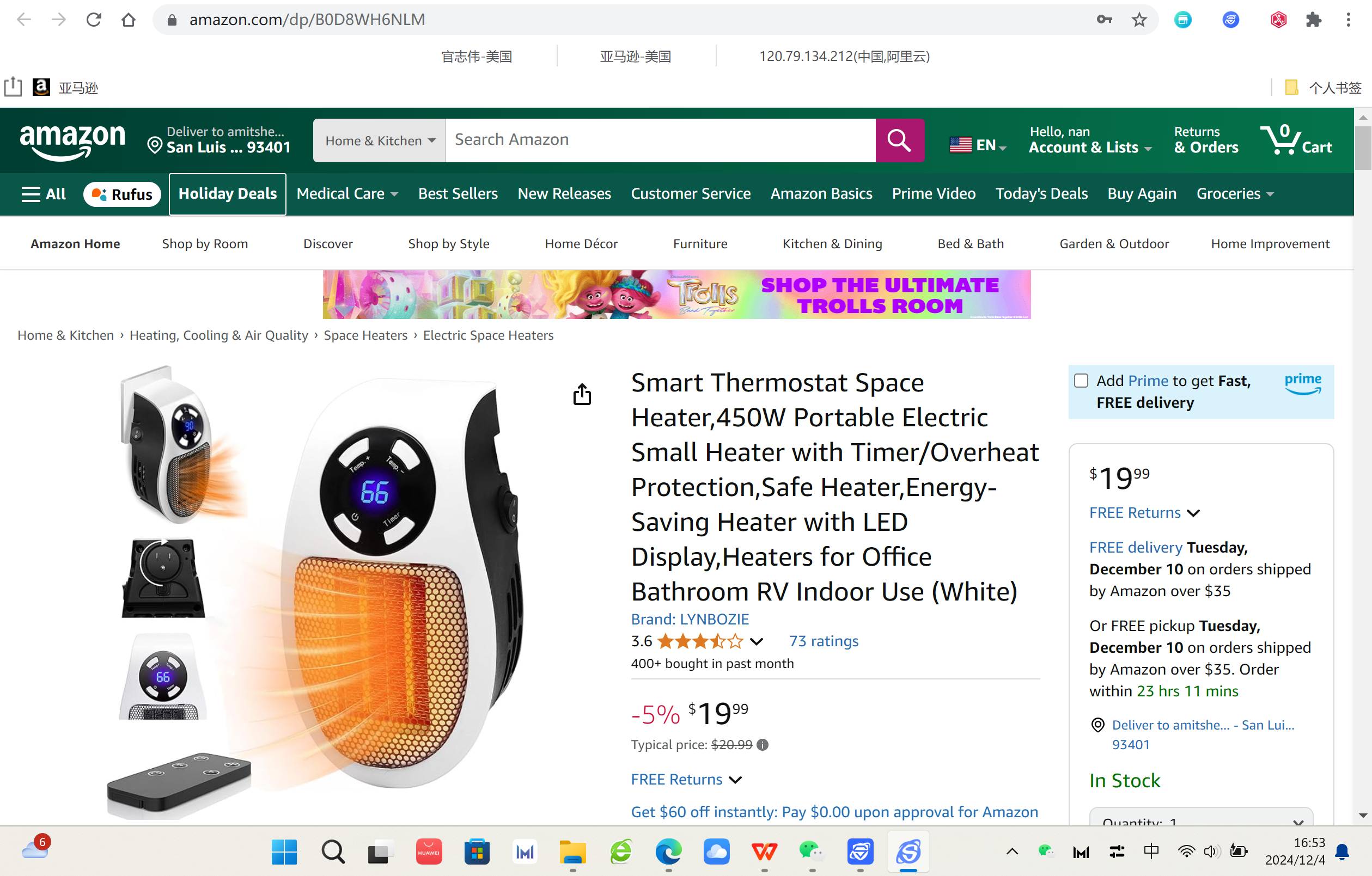1372x876 pixels.
Task: View the 73 ratings
Action: point(823,641)
